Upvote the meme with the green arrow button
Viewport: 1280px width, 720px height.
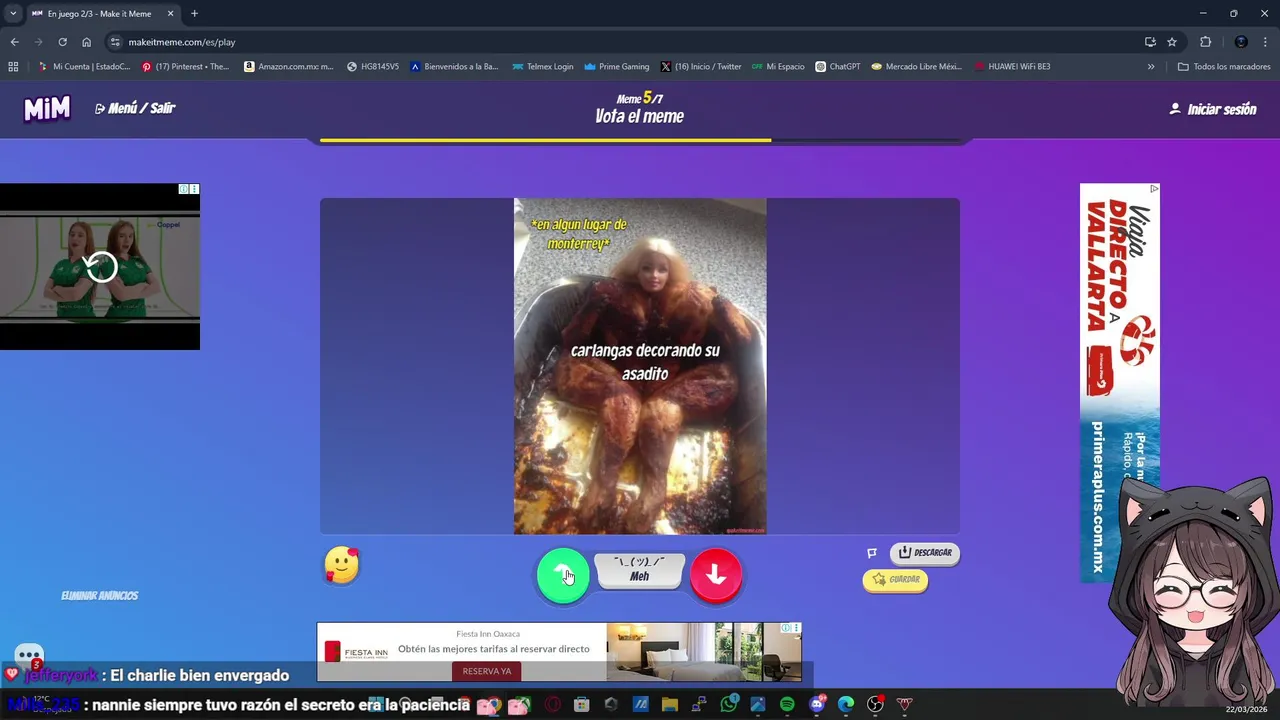(563, 575)
